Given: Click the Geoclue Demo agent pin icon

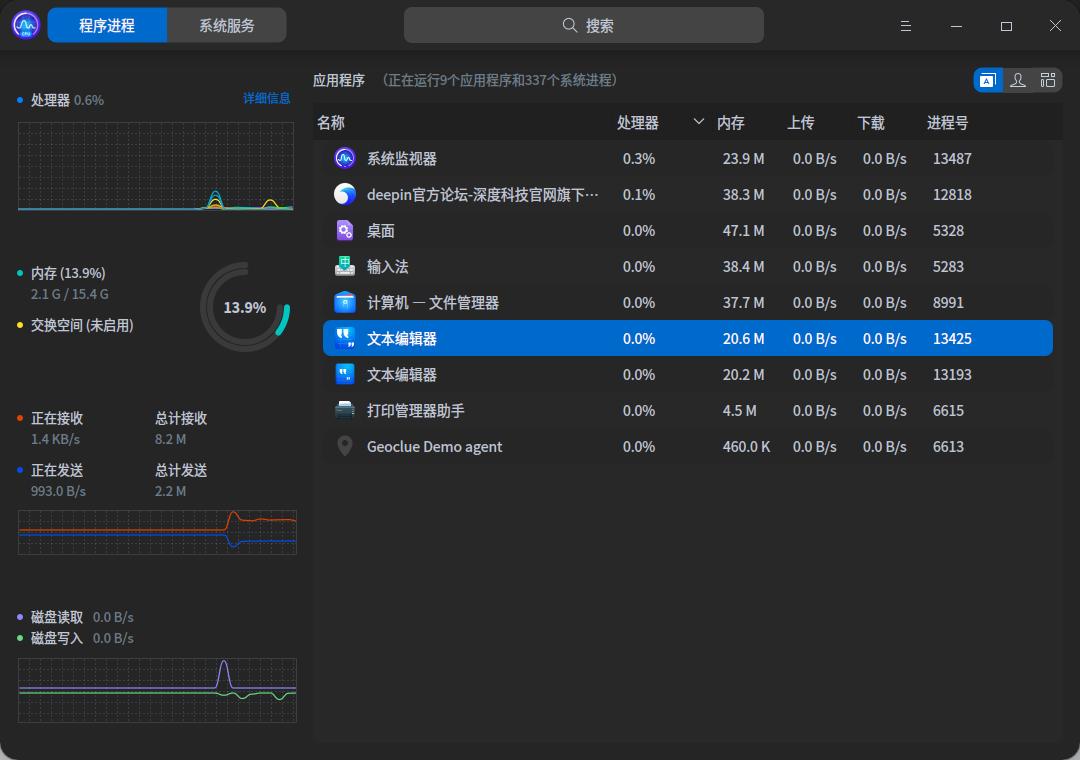Looking at the screenshot, I should [x=344, y=446].
